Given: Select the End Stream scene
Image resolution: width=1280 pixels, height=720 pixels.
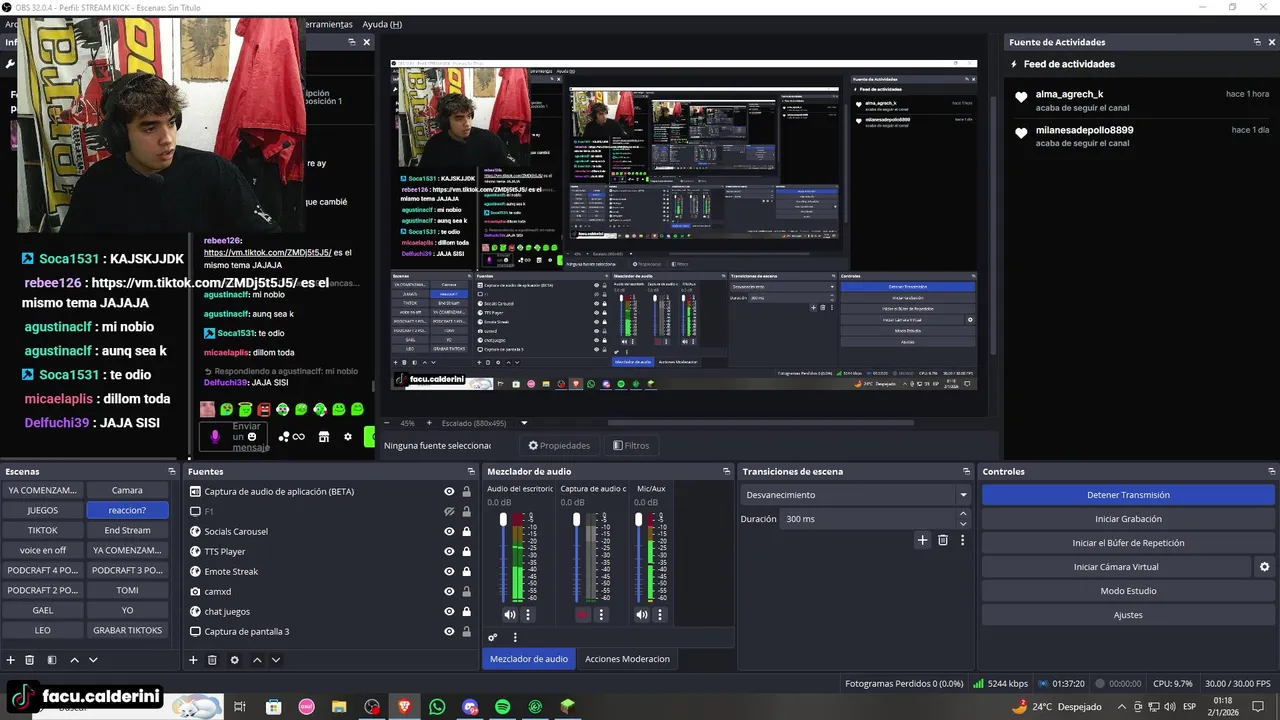Looking at the screenshot, I should 127,530.
